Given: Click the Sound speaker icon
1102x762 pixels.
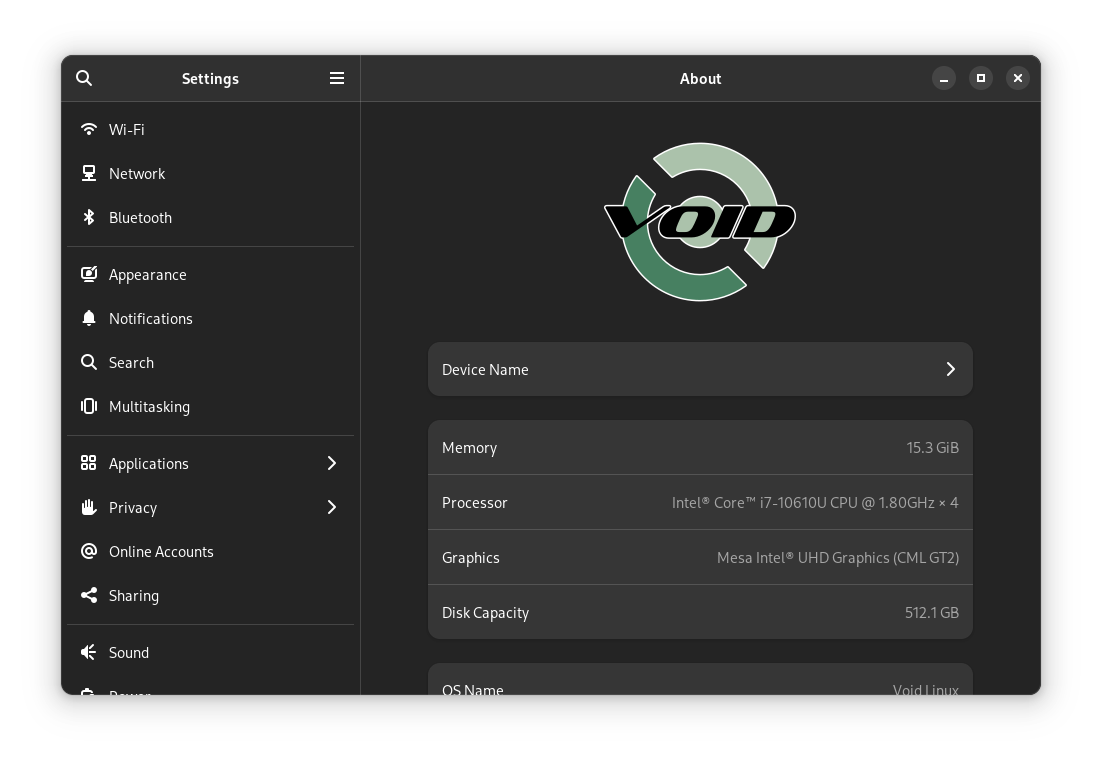Looking at the screenshot, I should 89,652.
